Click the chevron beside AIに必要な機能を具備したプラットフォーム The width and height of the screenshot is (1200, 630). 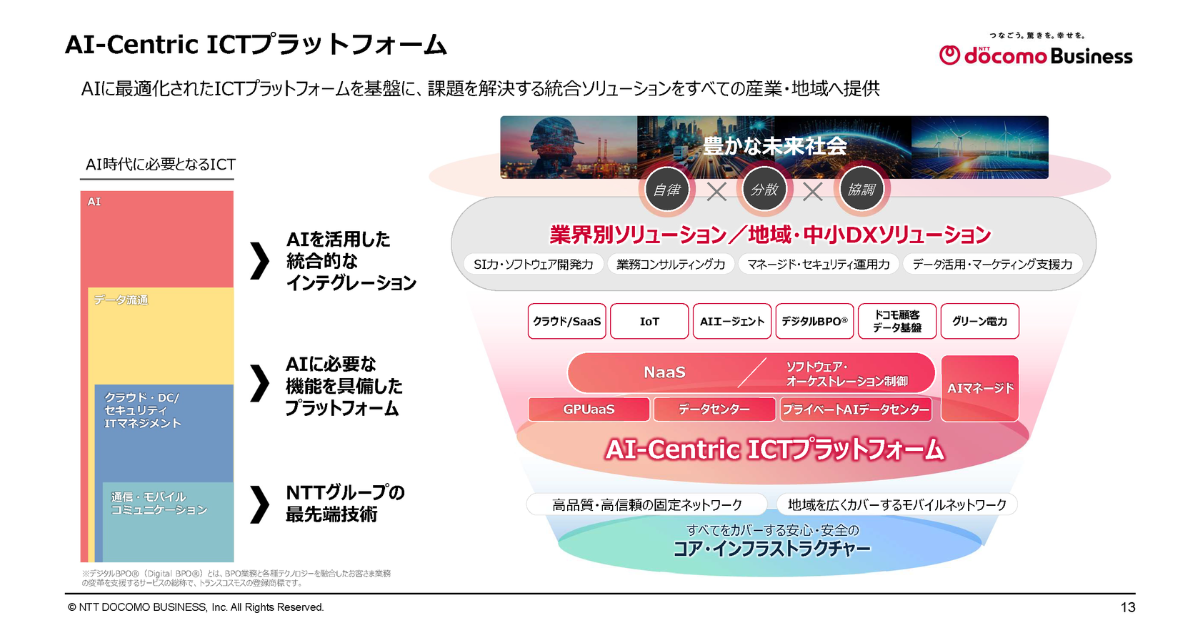click(x=259, y=383)
